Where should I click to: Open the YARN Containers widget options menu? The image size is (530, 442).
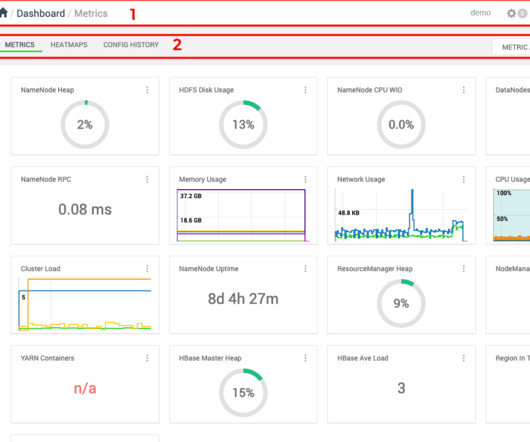[147, 358]
